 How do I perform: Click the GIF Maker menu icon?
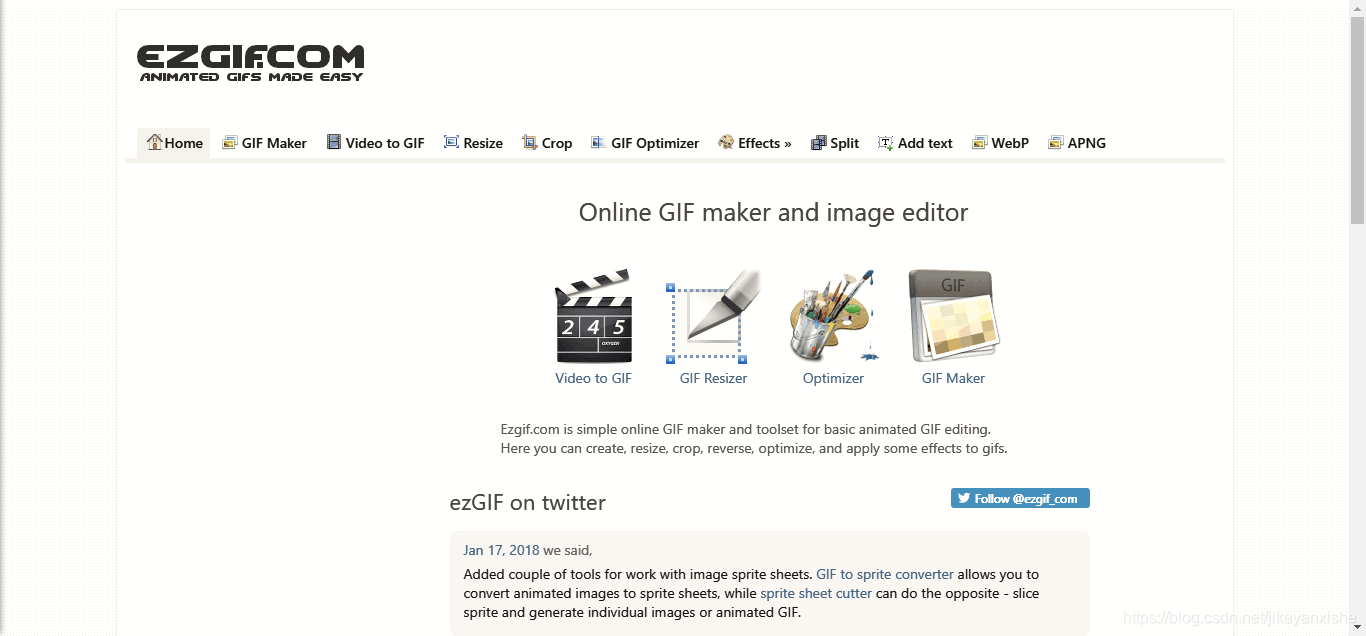click(230, 143)
